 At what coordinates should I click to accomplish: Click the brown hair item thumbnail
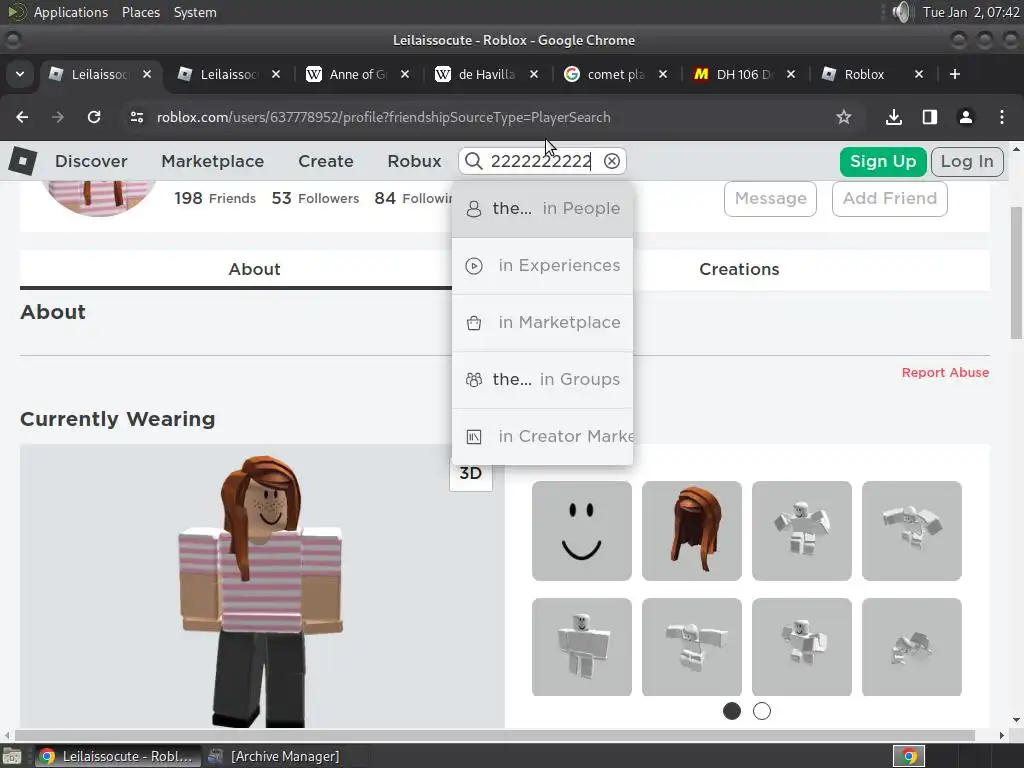[692, 531]
